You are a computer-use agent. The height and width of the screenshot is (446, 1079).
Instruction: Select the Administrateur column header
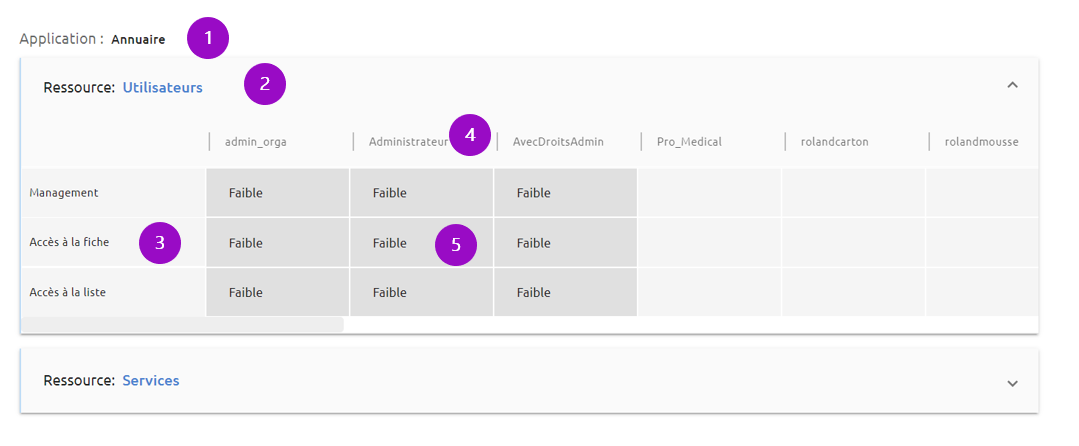coord(409,142)
